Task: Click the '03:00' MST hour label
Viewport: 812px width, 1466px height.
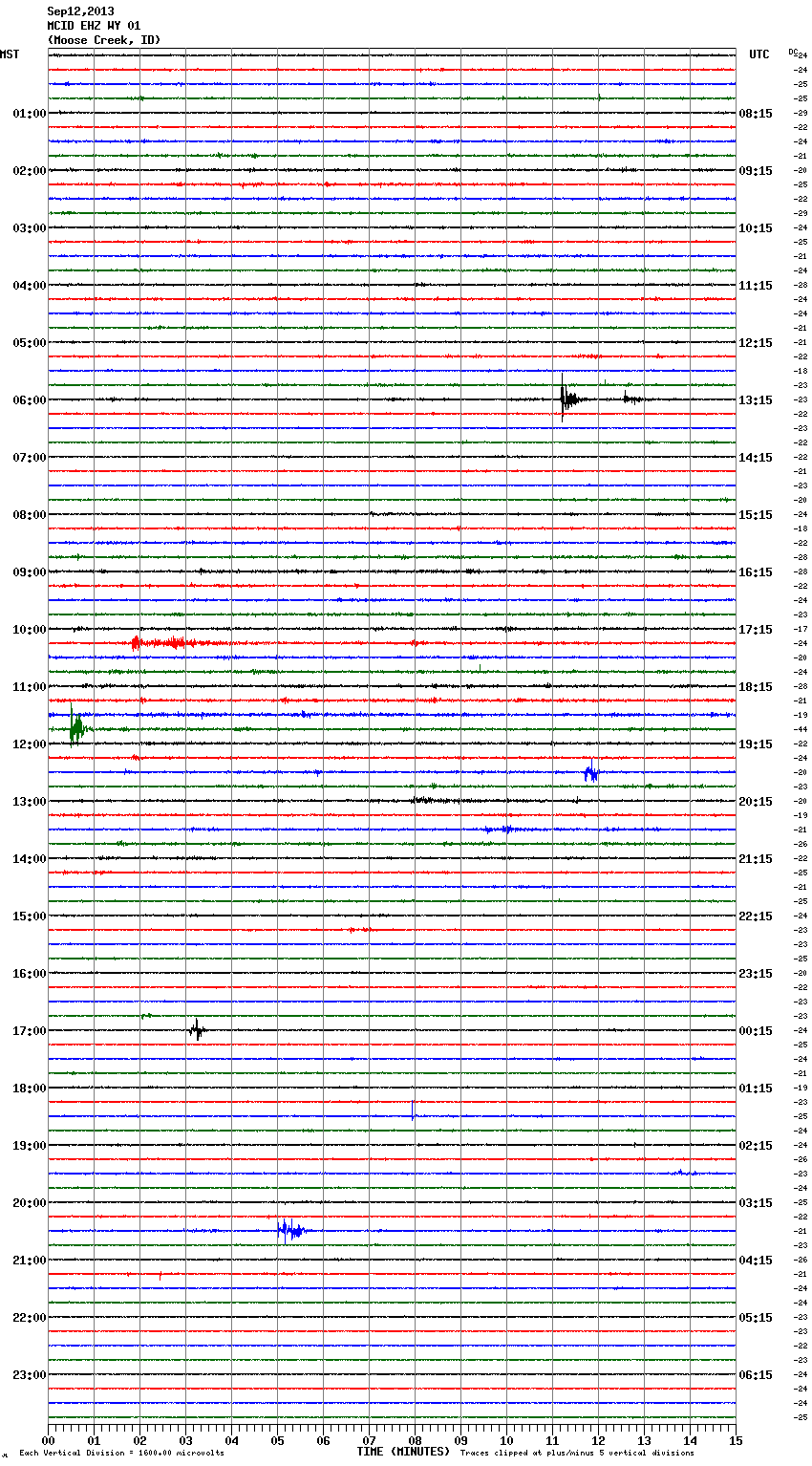Action: point(30,227)
